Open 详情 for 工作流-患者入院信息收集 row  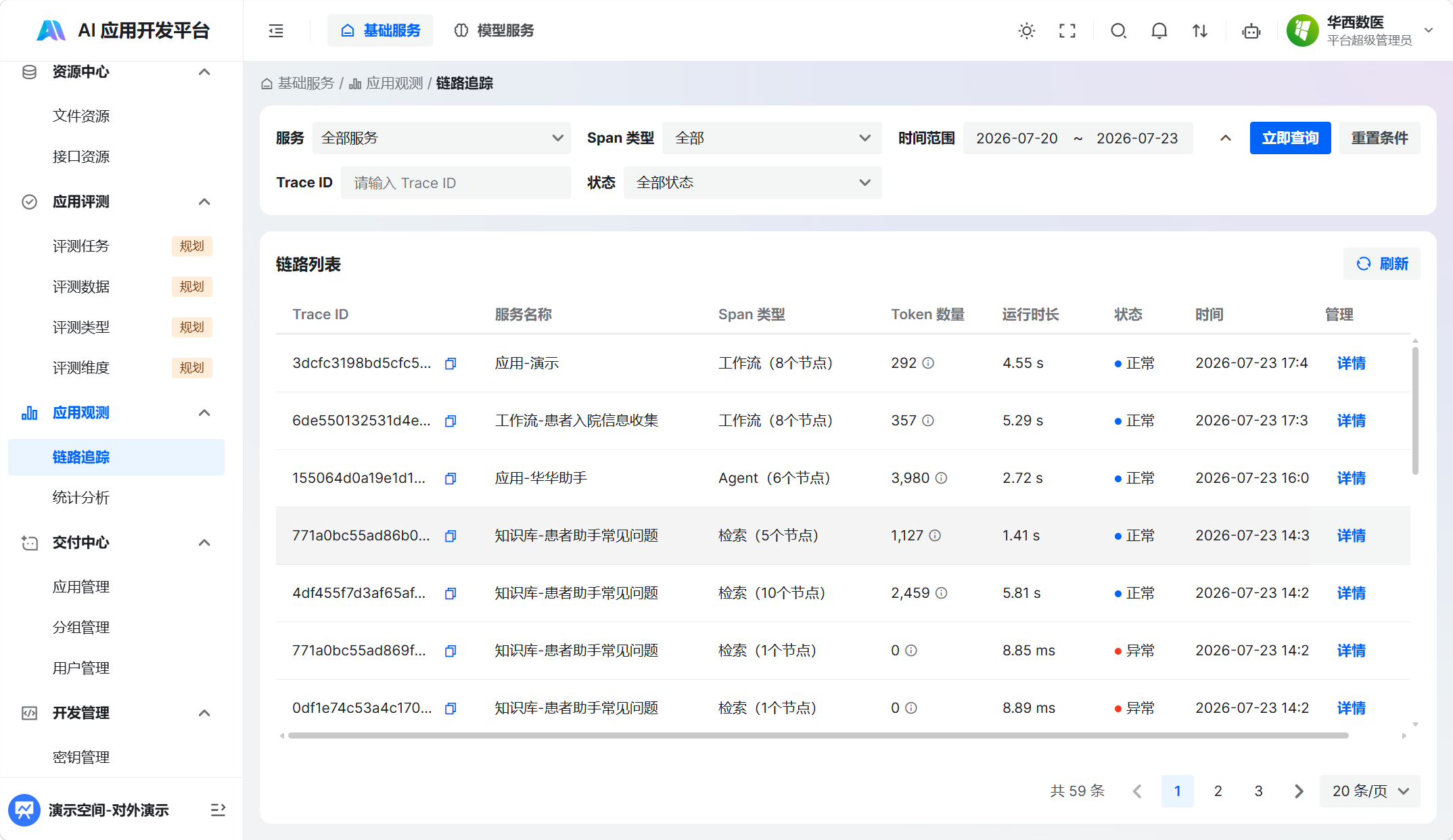1351,421
